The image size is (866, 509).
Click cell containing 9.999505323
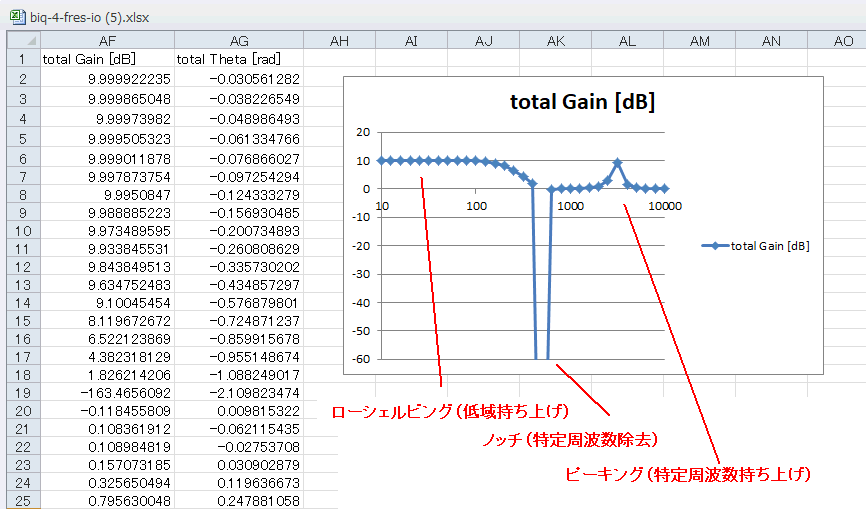pyautogui.click(x=107, y=139)
